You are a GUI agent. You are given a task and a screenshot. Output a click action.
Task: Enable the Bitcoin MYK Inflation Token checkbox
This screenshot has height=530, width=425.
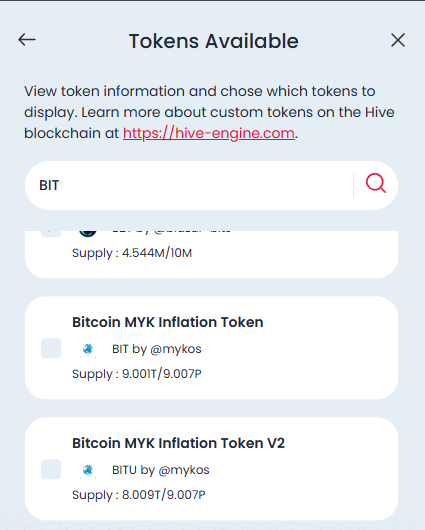[51, 348]
